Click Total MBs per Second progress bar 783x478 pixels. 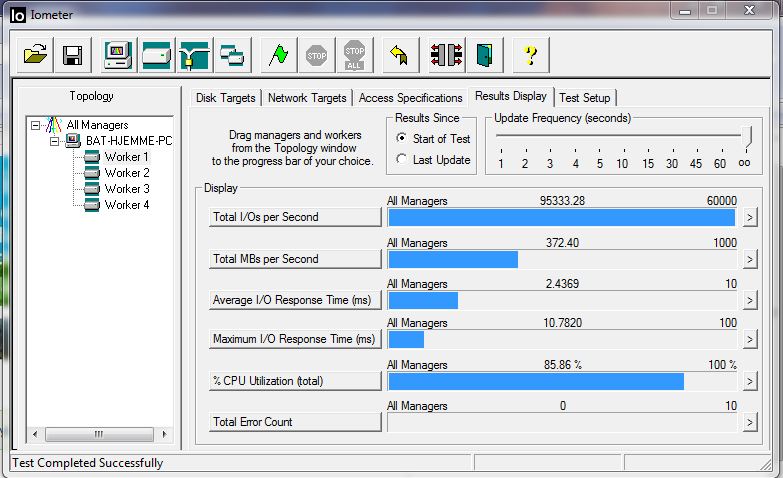(562, 259)
